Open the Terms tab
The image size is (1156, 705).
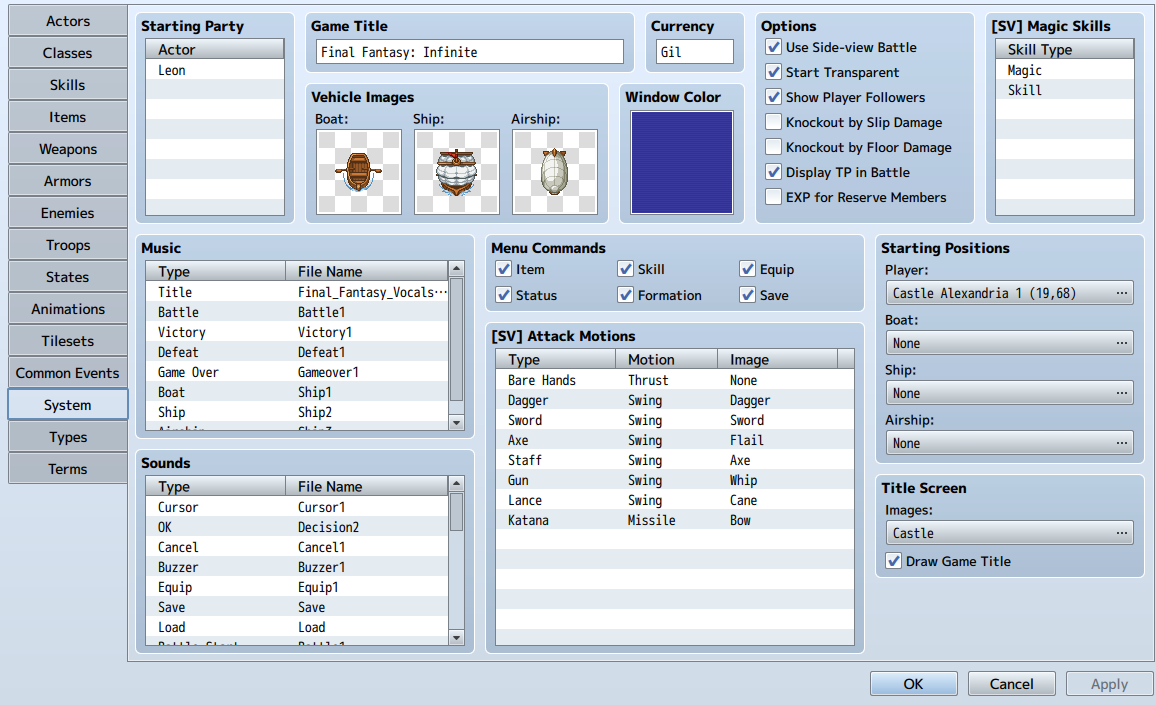click(68, 469)
